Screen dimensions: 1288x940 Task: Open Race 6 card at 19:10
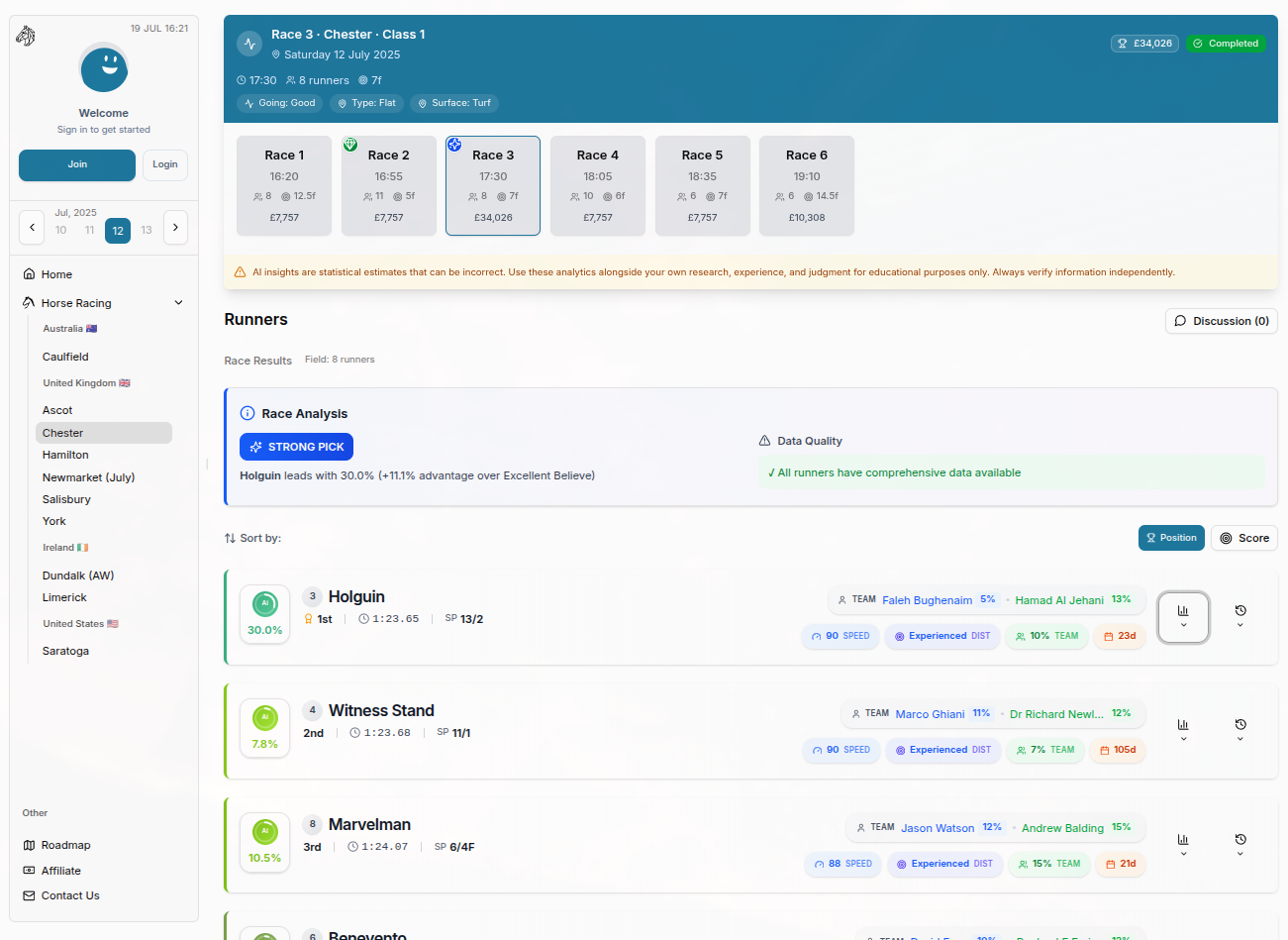(807, 186)
